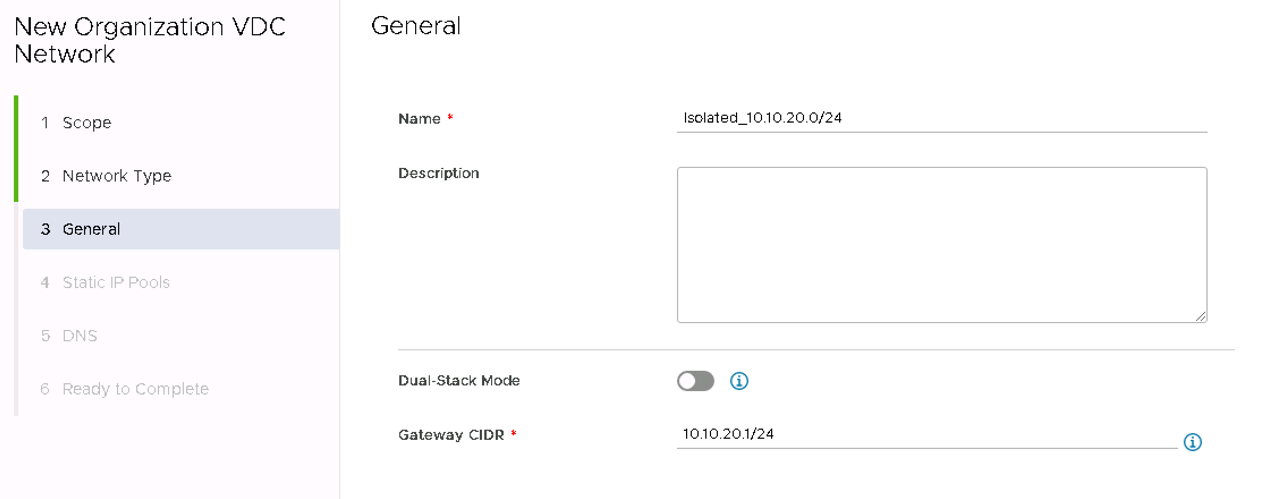The width and height of the screenshot is (1269, 499).
Task: Open the DNS wizard step
Action: click(x=79, y=335)
